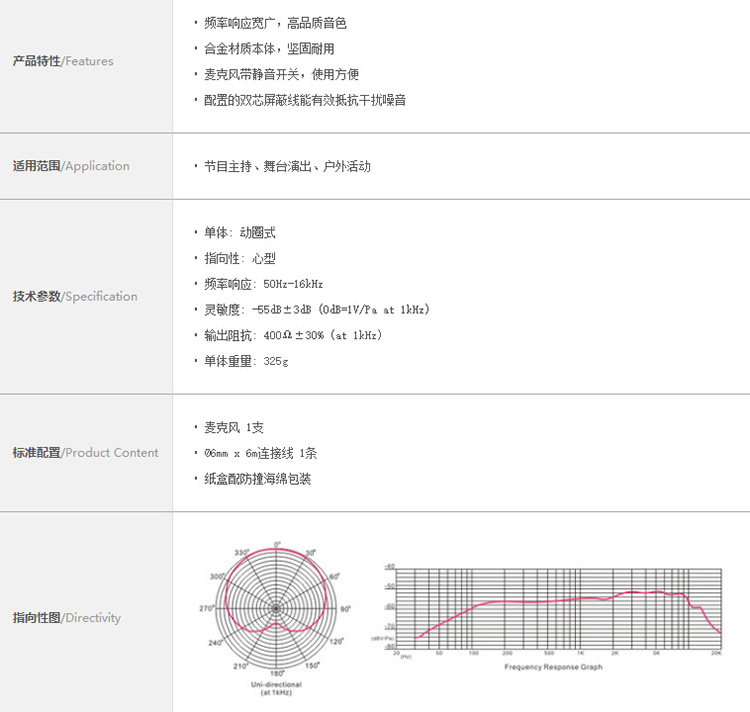Click the 单体重量：325g line

[x=246, y=361]
